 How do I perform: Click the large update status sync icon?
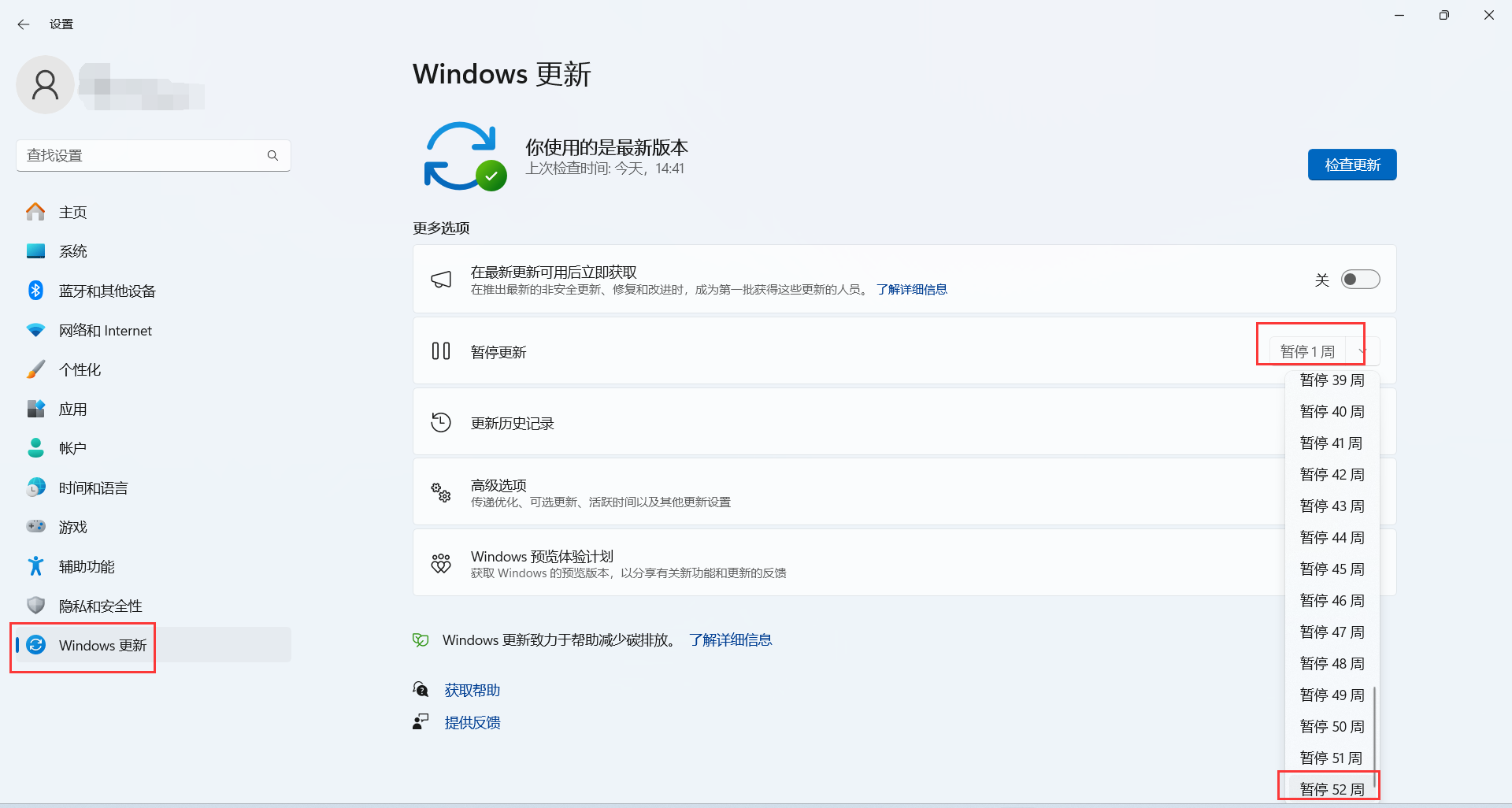[x=464, y=156]
